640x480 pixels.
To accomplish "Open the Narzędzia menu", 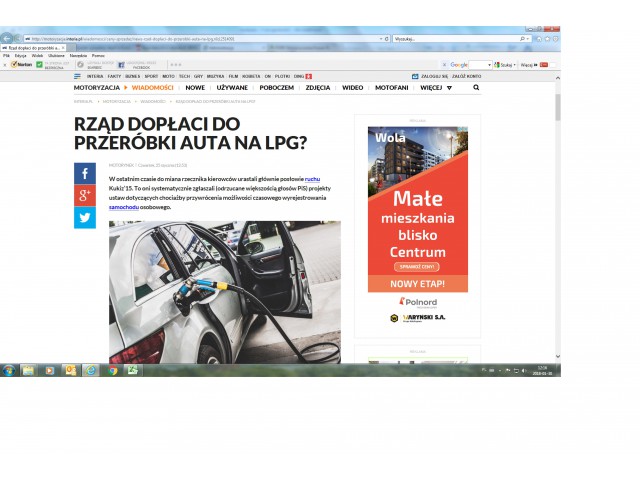I will click(78, 55).
